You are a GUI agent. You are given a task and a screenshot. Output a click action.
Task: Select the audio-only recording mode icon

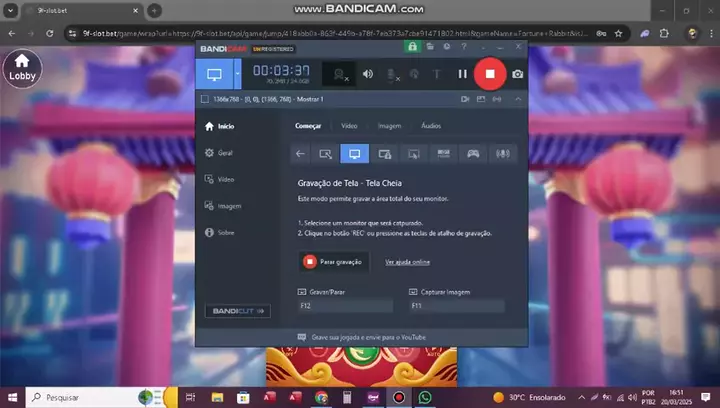[x=503, y=154]
